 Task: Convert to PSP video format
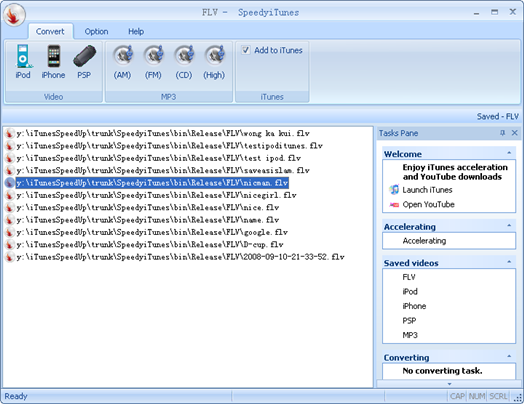[84, 62]
